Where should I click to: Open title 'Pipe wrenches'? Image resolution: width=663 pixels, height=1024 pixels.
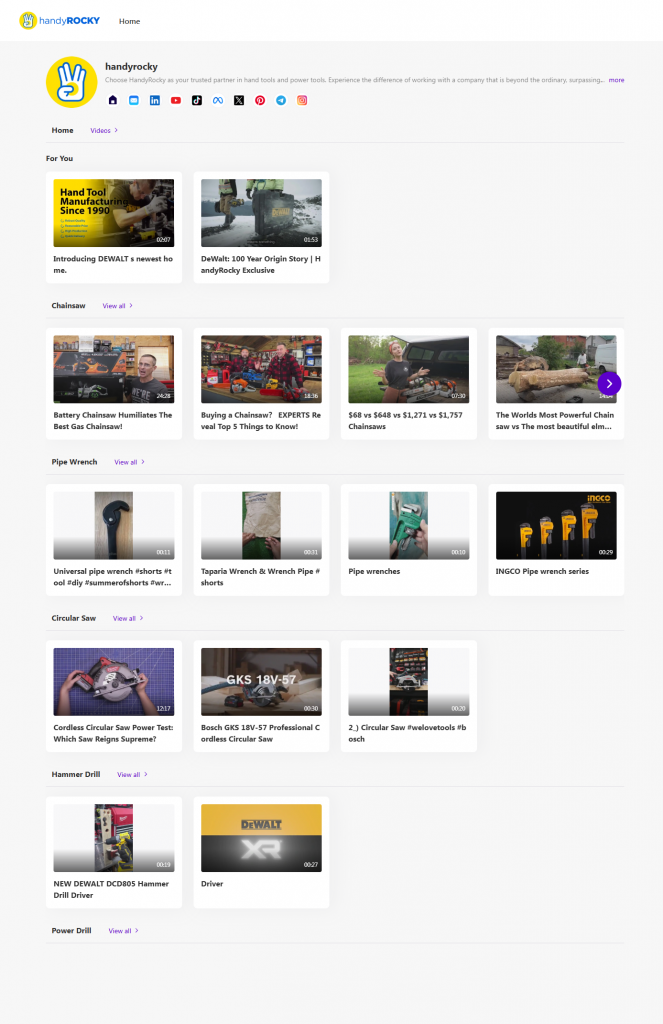click(374, 571)
